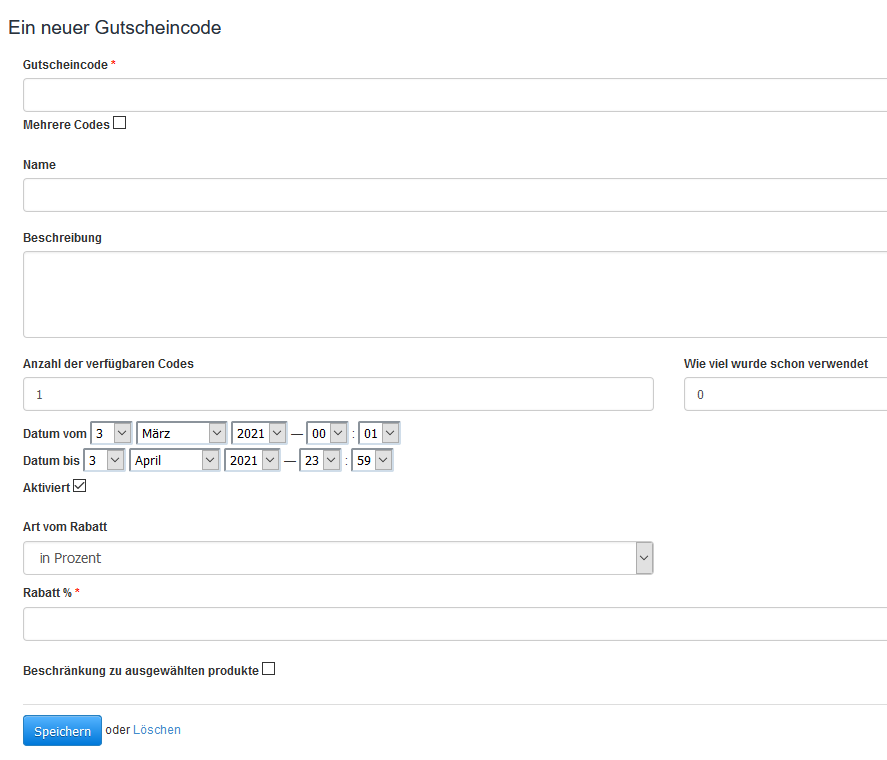This screenshot has height=760, width=887.
Task: Open the minute dropdown showing 59
Action: point(371,459)
